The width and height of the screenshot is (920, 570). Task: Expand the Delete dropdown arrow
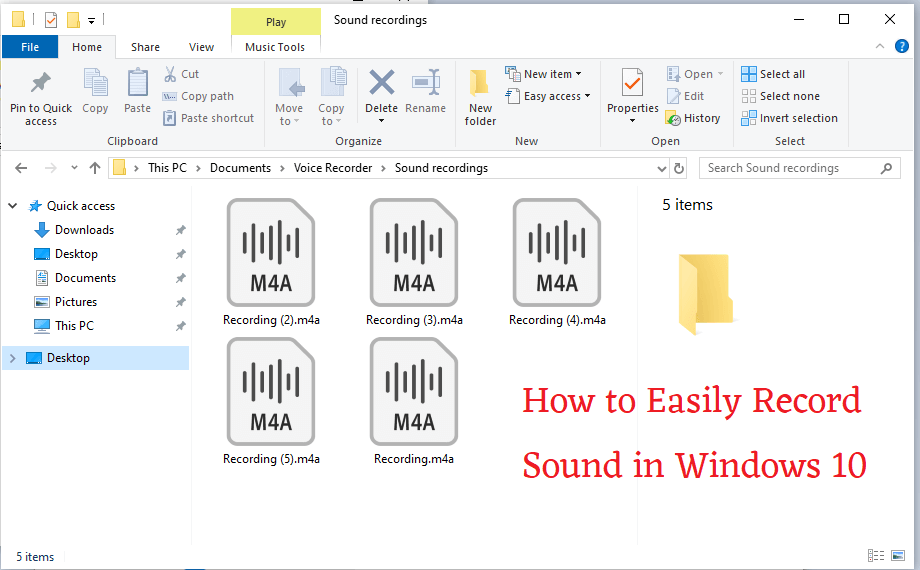[381, 121]
